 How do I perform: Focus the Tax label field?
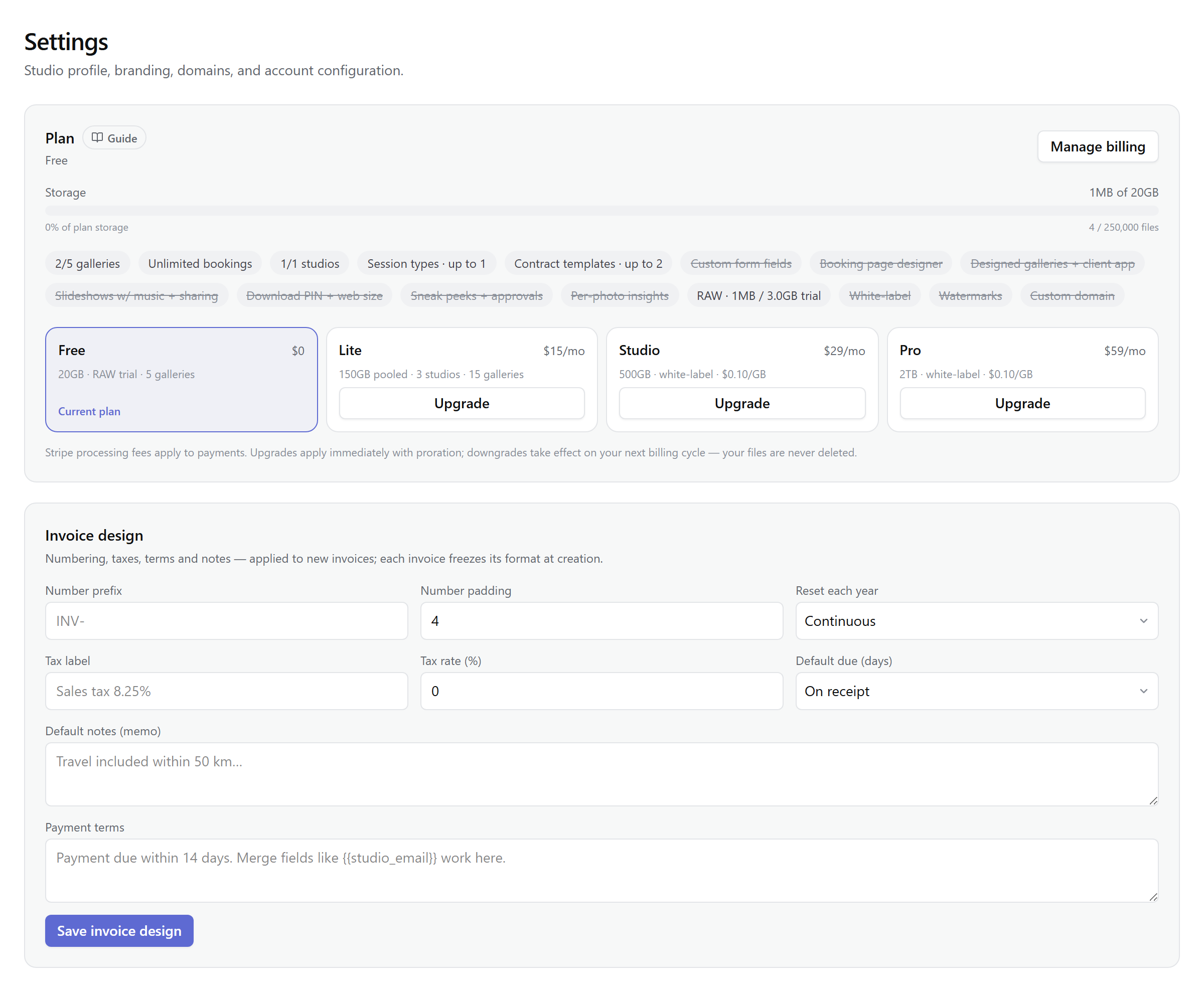click(x=227, y=691)
